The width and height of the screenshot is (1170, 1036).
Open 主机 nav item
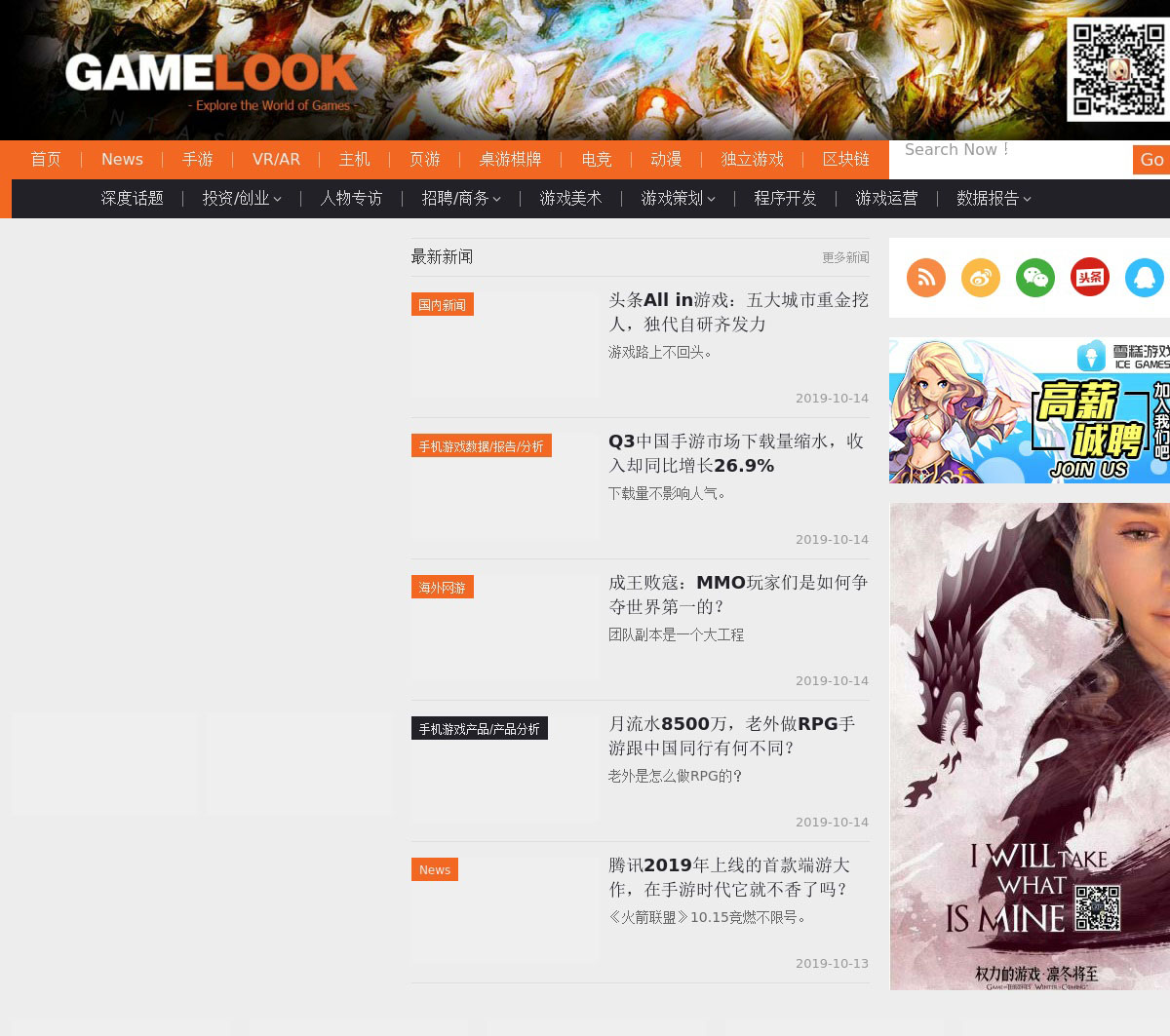(x=355, y=160)
